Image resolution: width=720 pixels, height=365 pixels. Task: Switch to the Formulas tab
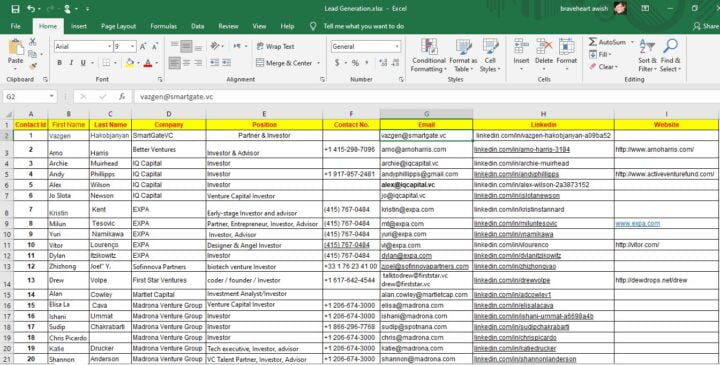[163, 26]
